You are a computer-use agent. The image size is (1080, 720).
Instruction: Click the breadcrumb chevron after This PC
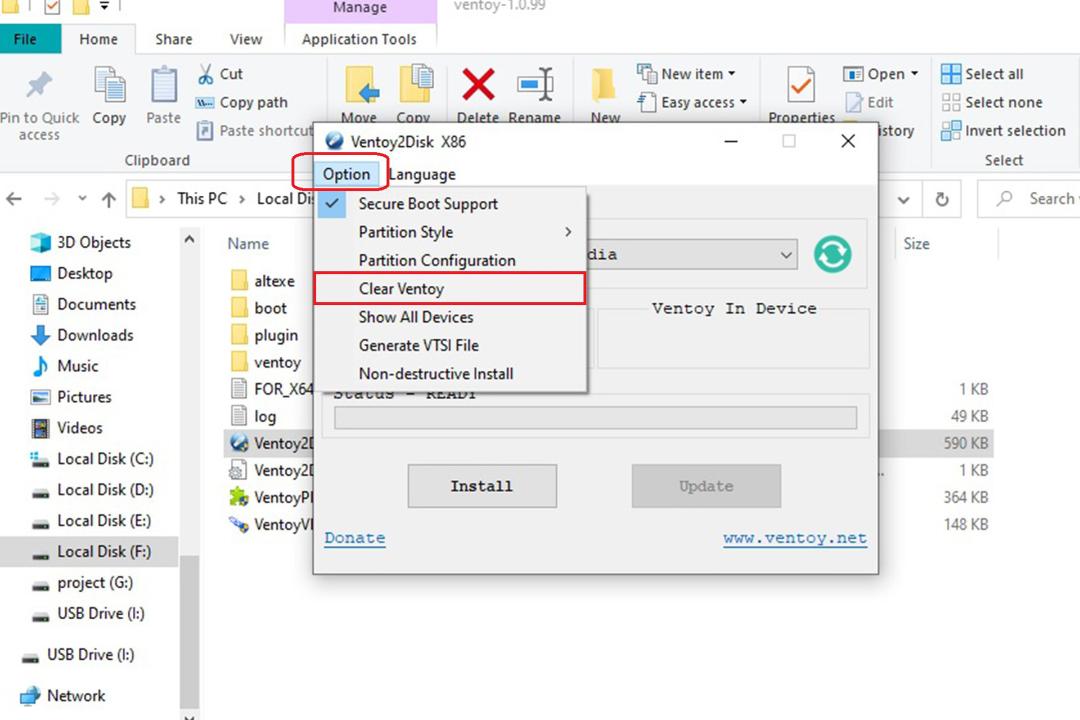coord(242,199)
